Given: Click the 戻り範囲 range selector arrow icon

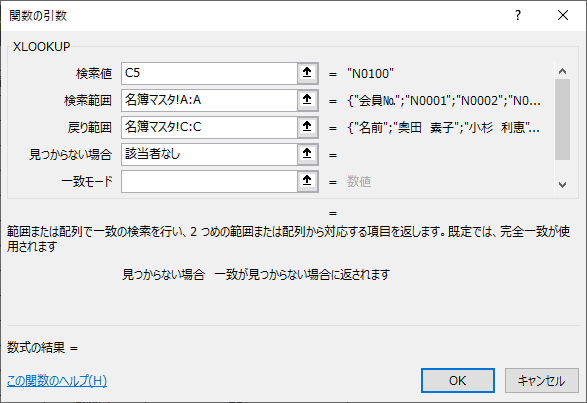Looking at the screenshot, I should pos(307,127).
